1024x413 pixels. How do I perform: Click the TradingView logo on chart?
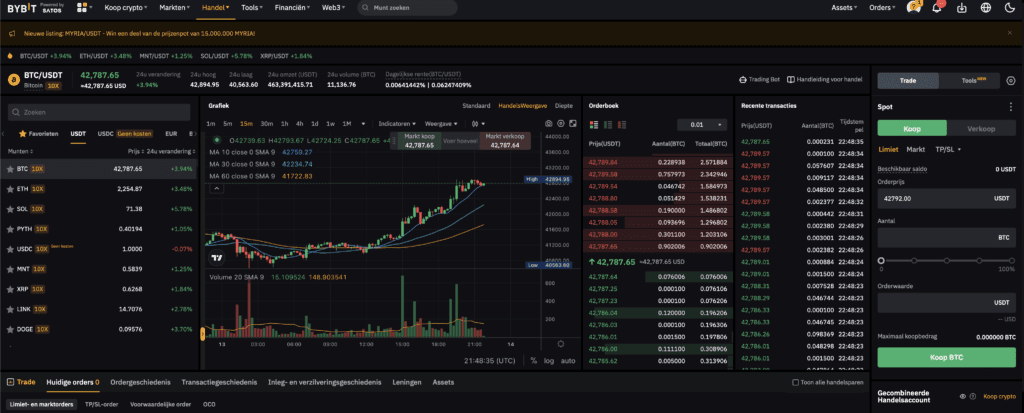pyautogui.click(x=217, y=257)
